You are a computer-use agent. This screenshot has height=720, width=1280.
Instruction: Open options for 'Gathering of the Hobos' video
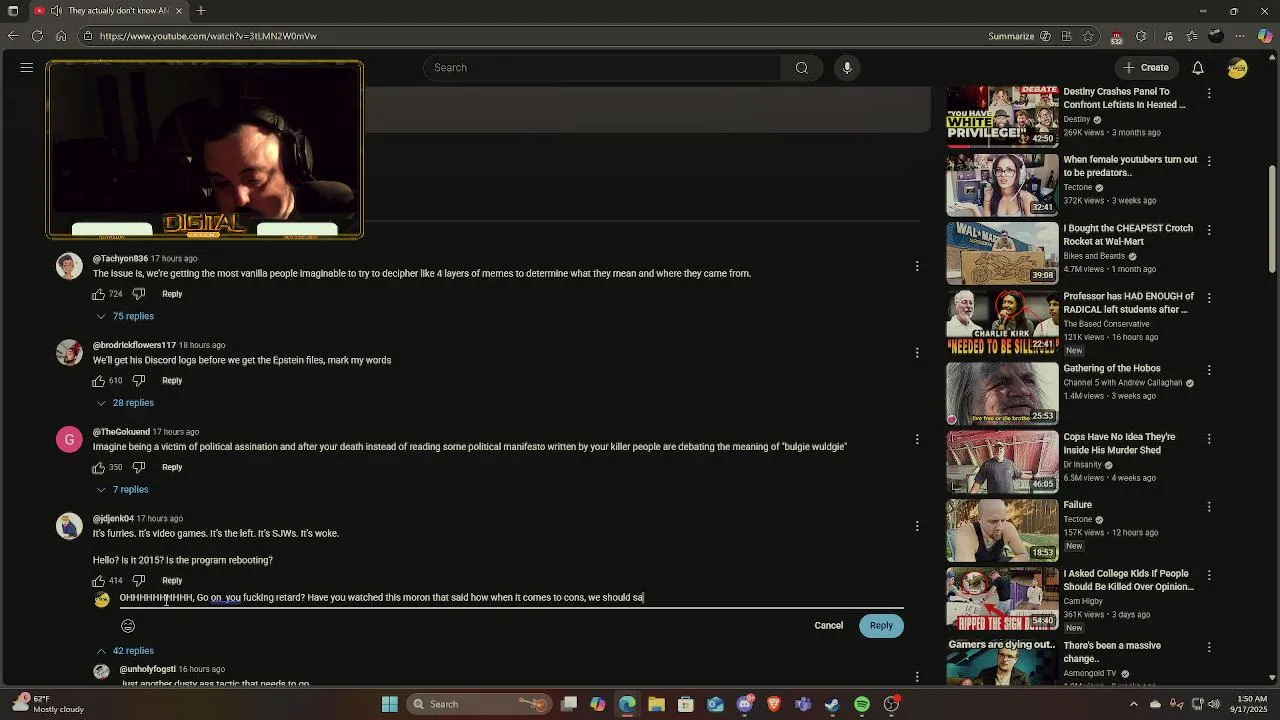tap(1209, 370)
